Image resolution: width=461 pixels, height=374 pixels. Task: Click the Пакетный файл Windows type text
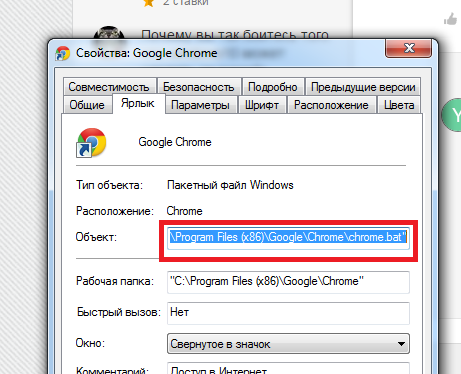pyautogui.click(x=230, y=185)
